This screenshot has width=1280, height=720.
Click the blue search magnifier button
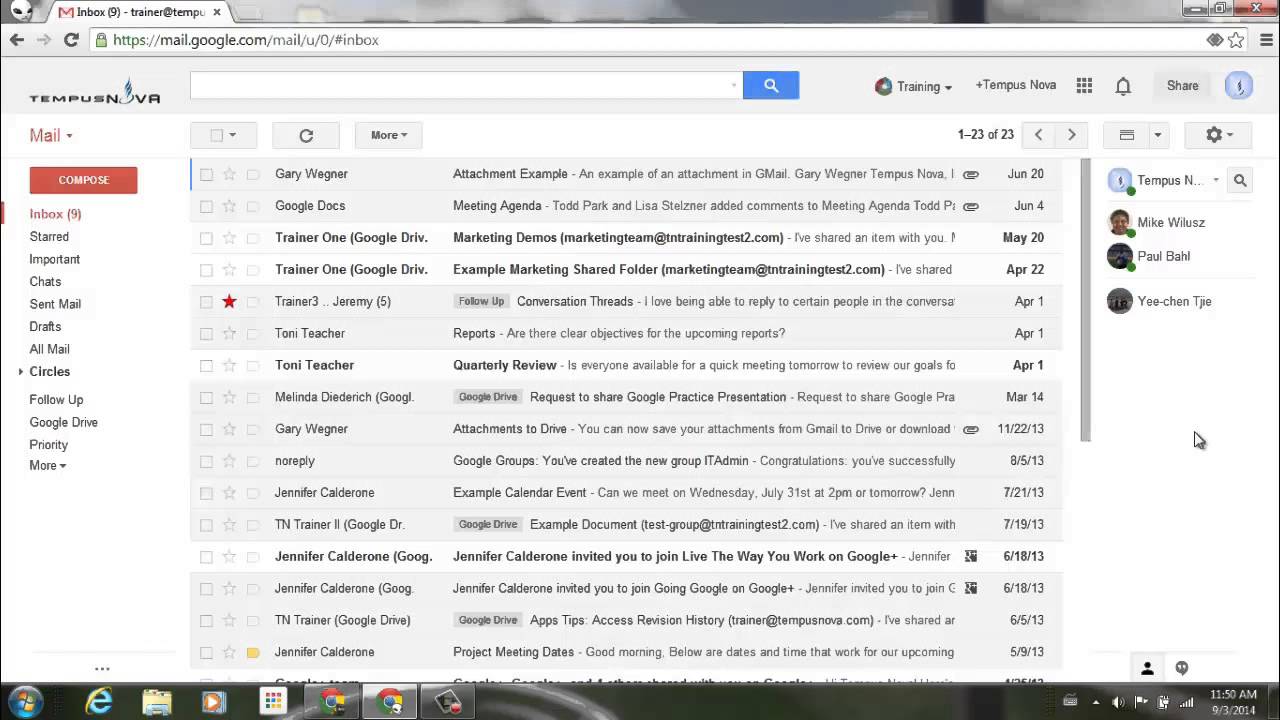point(771,86)
